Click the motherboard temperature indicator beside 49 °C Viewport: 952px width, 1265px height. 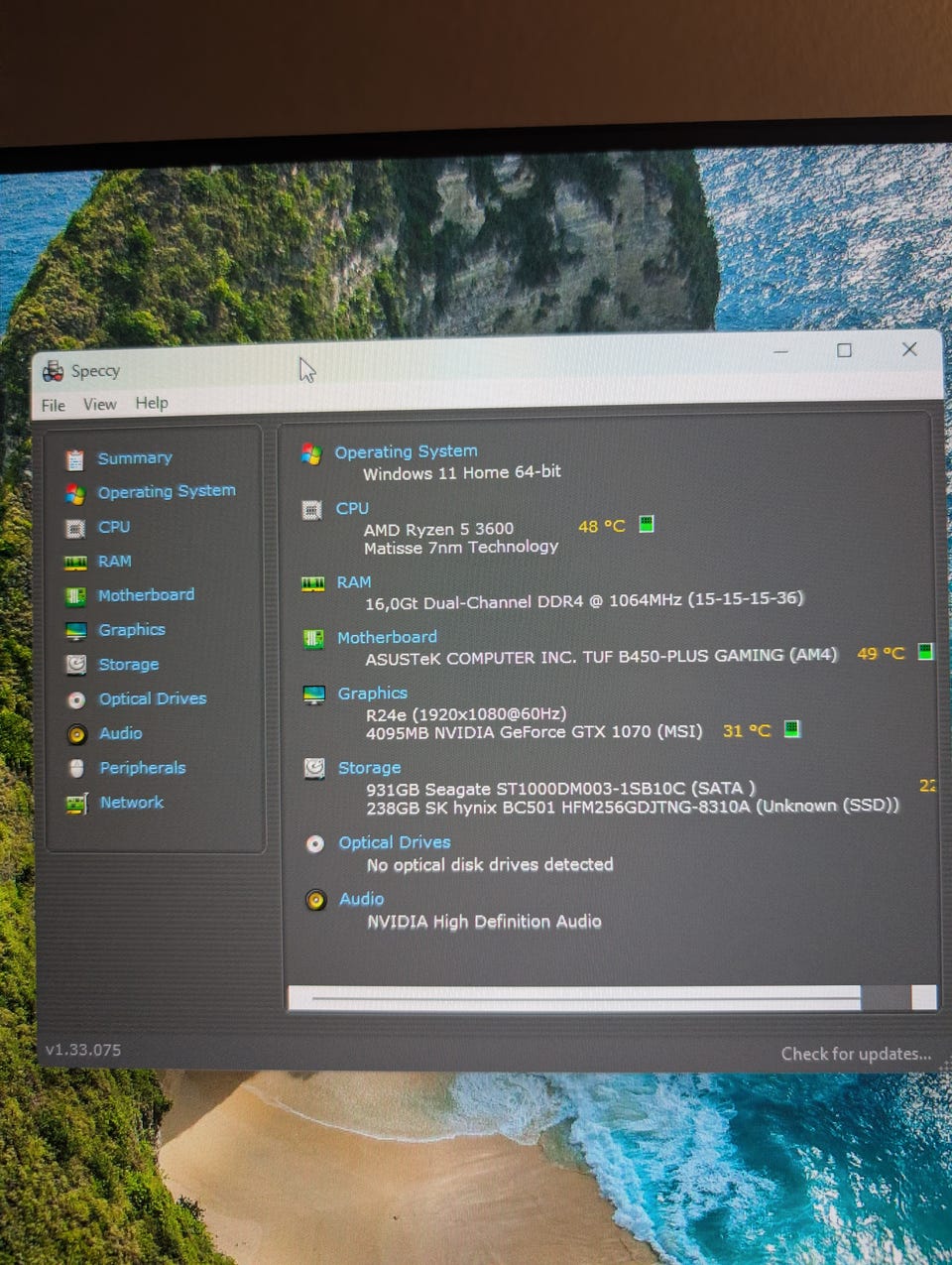tap(925, 652)
